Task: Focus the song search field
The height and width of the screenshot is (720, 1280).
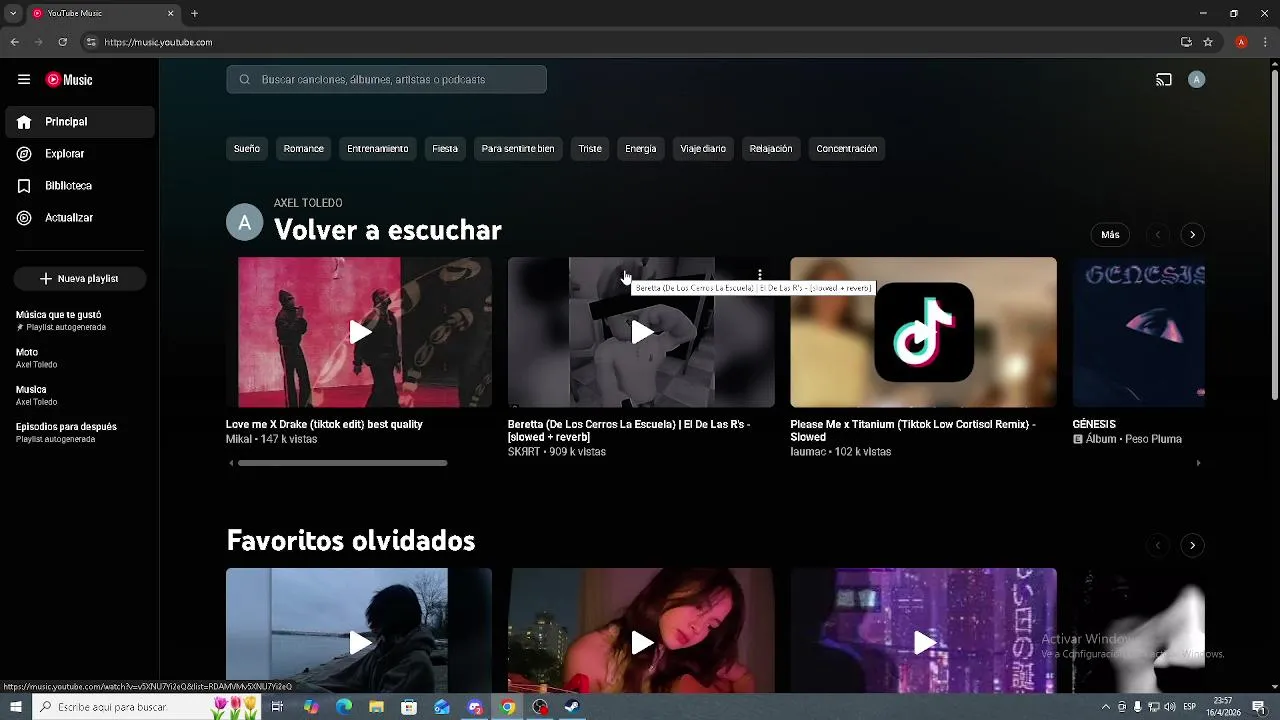Action: [386, 80]
